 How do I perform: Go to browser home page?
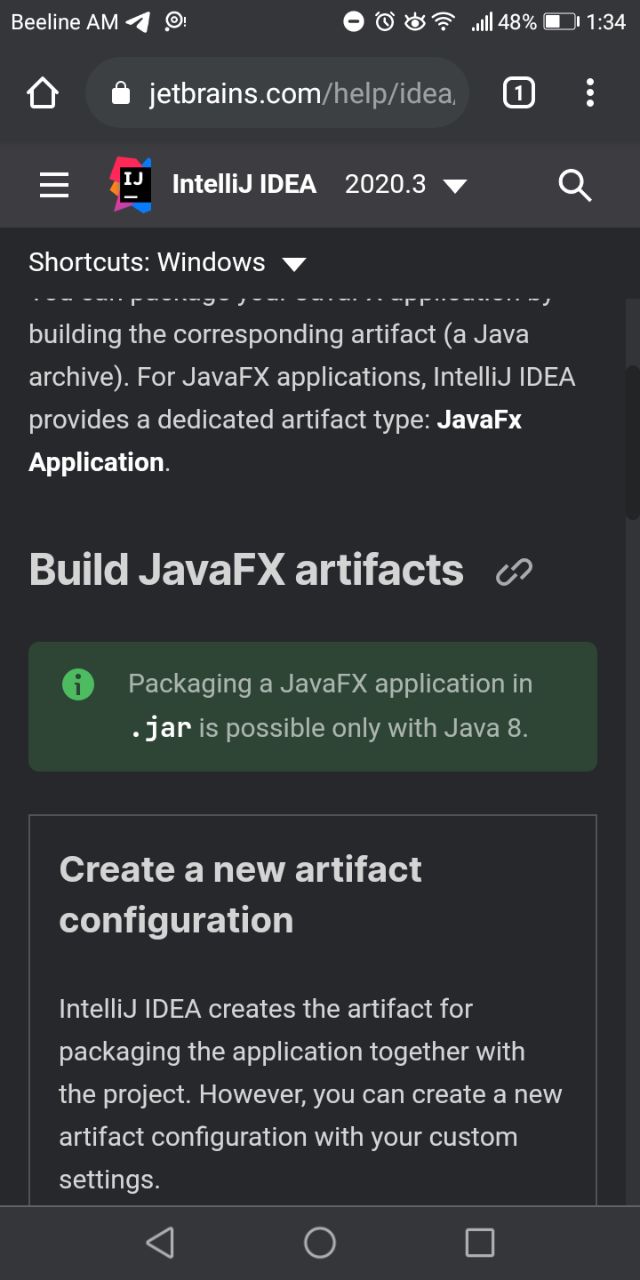[x=43, y=94]
